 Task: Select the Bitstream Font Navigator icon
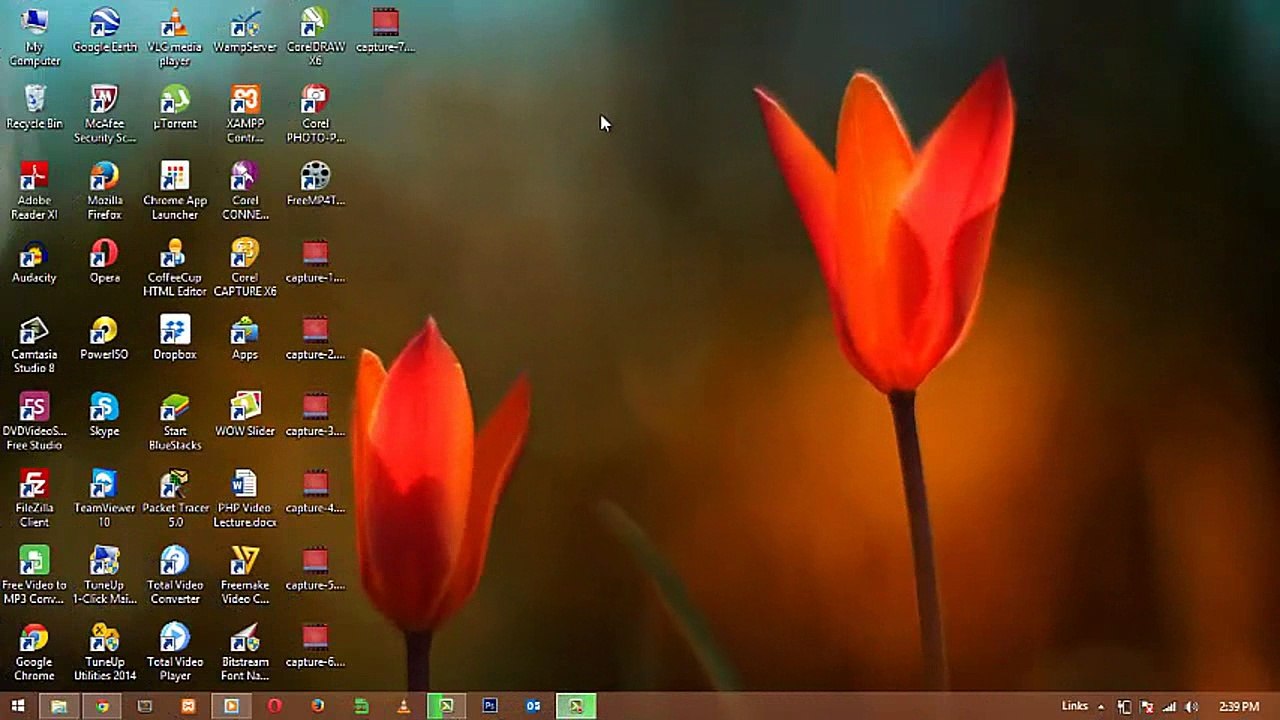[x=244, y=653]
